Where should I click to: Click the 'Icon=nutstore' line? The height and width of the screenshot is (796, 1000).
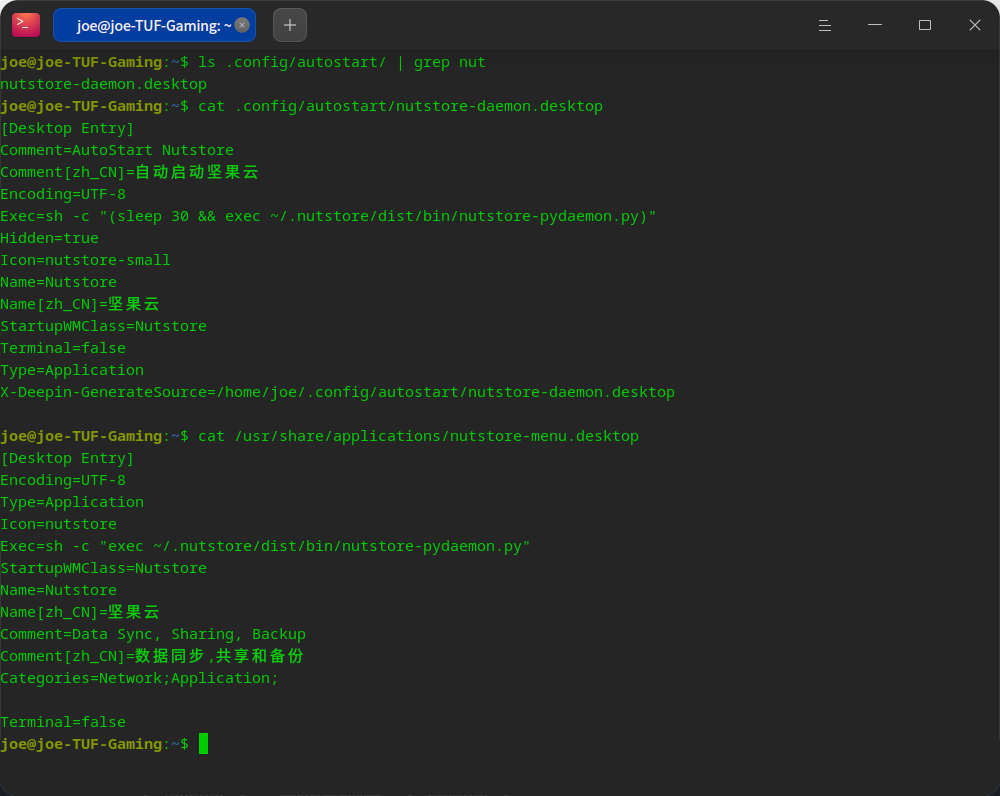click(59, 524)
